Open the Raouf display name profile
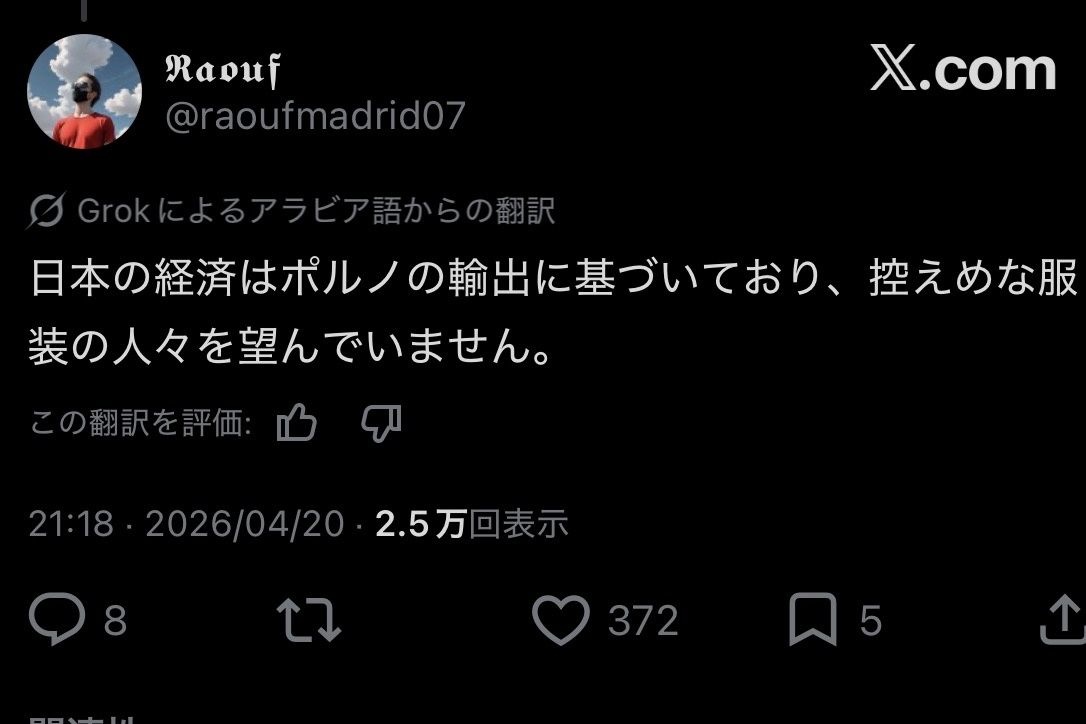1086x724 pixels. pos(223,70)
